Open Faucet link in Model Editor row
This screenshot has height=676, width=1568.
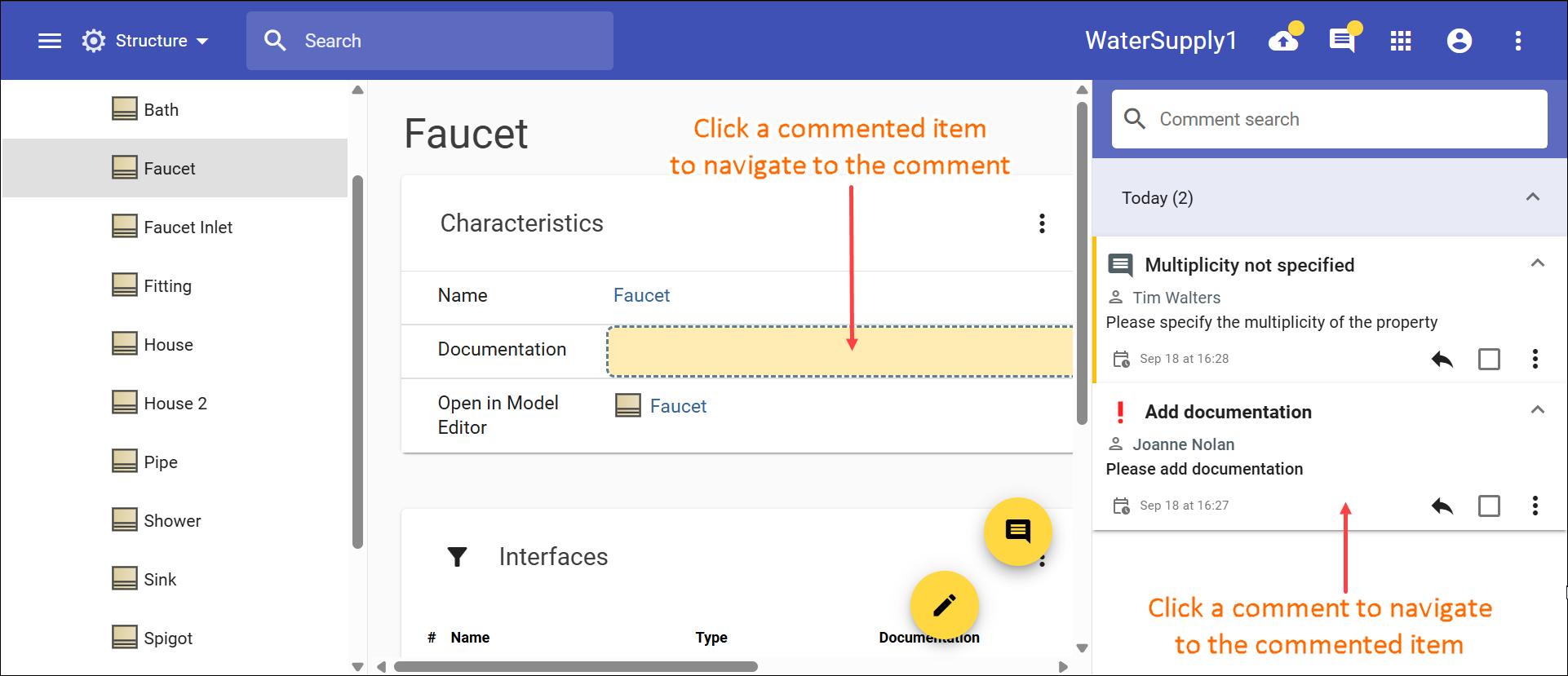coord(677,406)
